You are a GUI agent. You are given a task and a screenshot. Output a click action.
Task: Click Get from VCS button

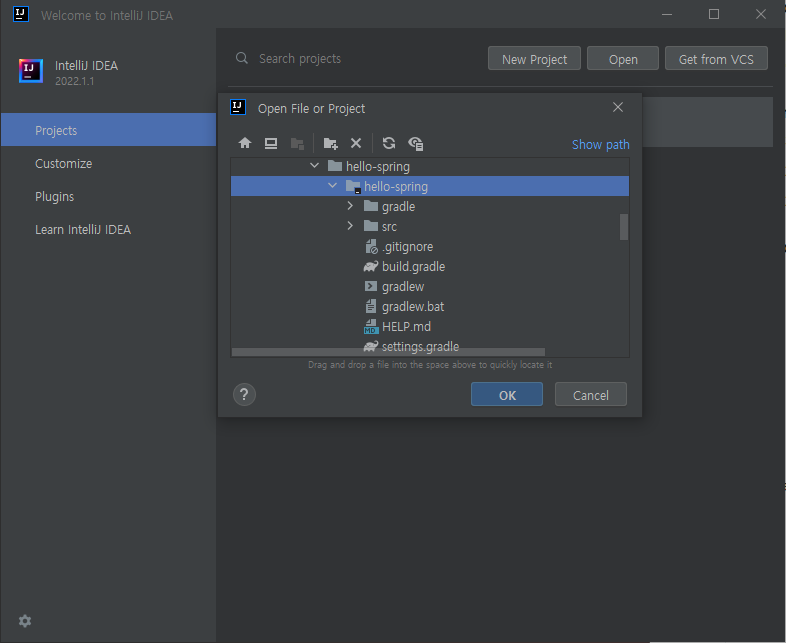[x=716, y=59]
